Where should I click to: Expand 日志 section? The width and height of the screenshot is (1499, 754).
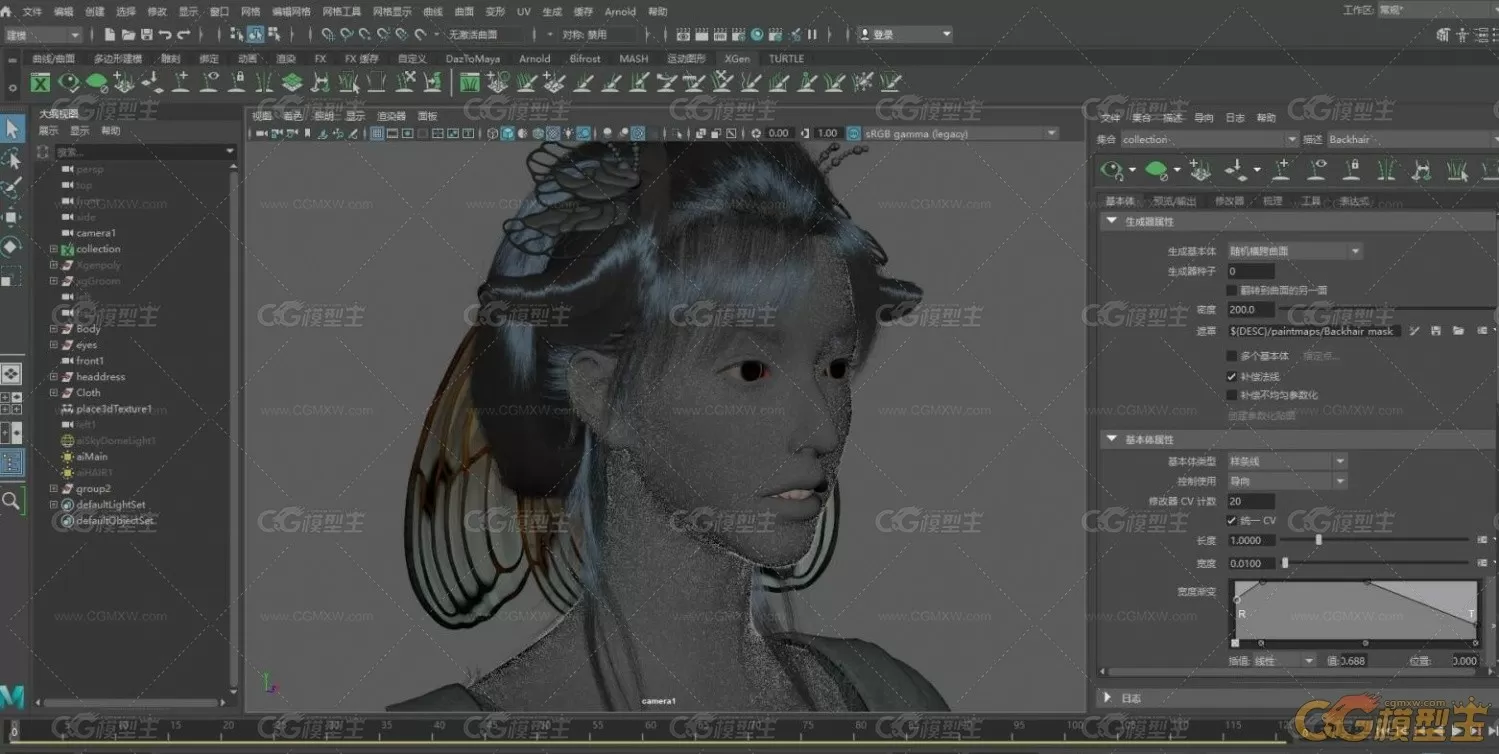(x=1109, y=698)
